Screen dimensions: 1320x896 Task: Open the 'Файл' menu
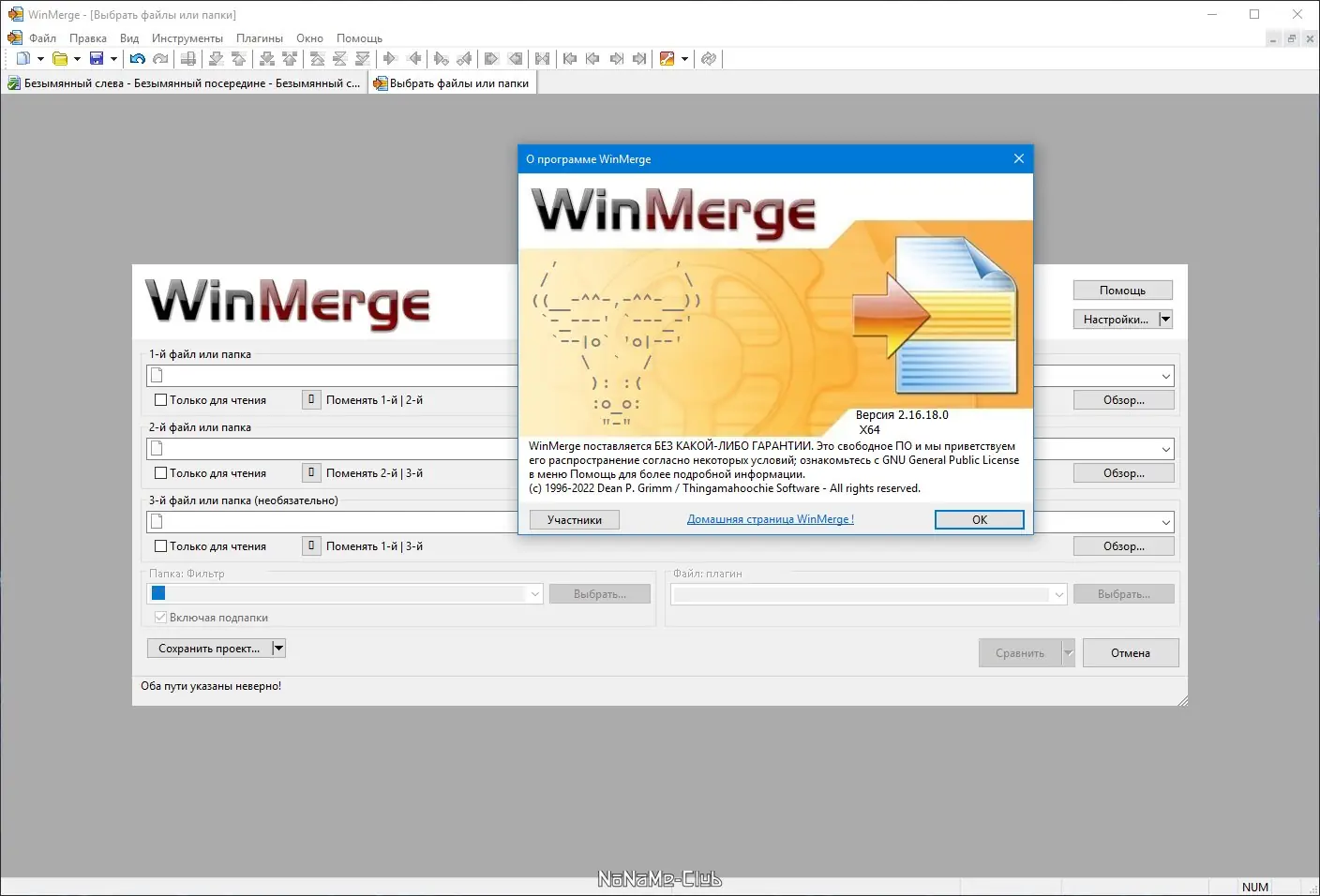pyautogui.click(x=42, y=38)
